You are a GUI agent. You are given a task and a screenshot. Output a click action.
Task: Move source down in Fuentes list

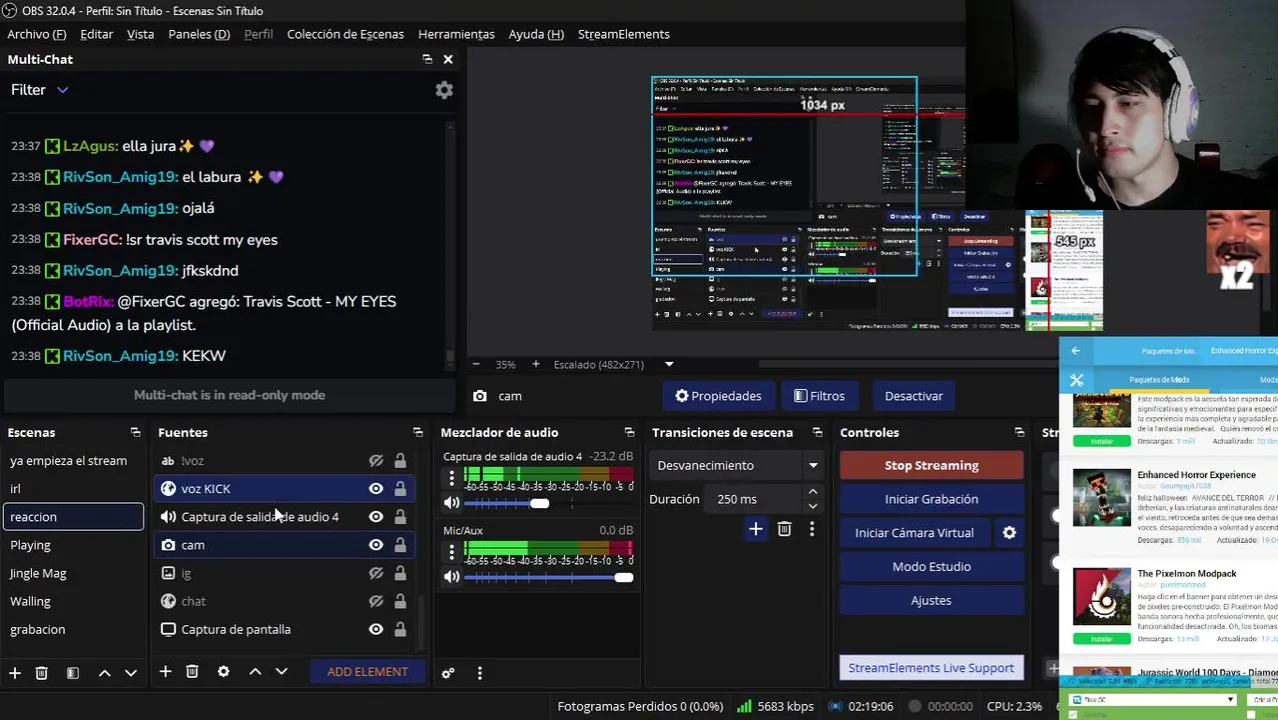coord(281,672)
